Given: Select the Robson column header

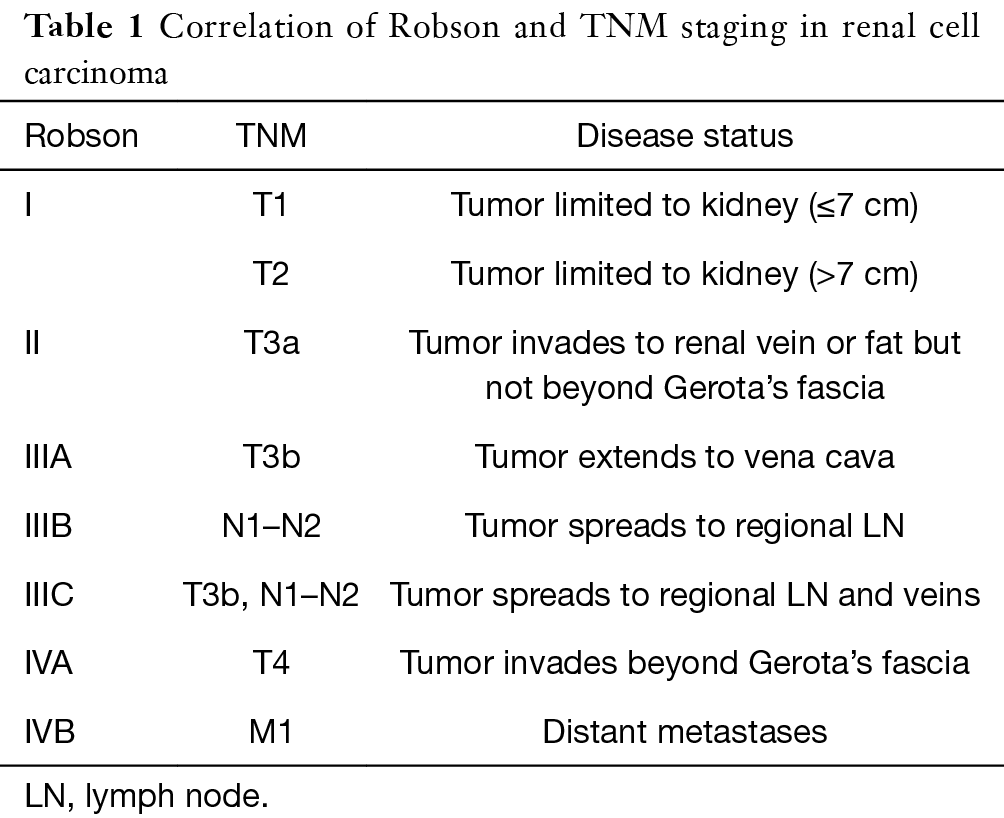Looking at the screenshot, I should click(x=81, y=136).
